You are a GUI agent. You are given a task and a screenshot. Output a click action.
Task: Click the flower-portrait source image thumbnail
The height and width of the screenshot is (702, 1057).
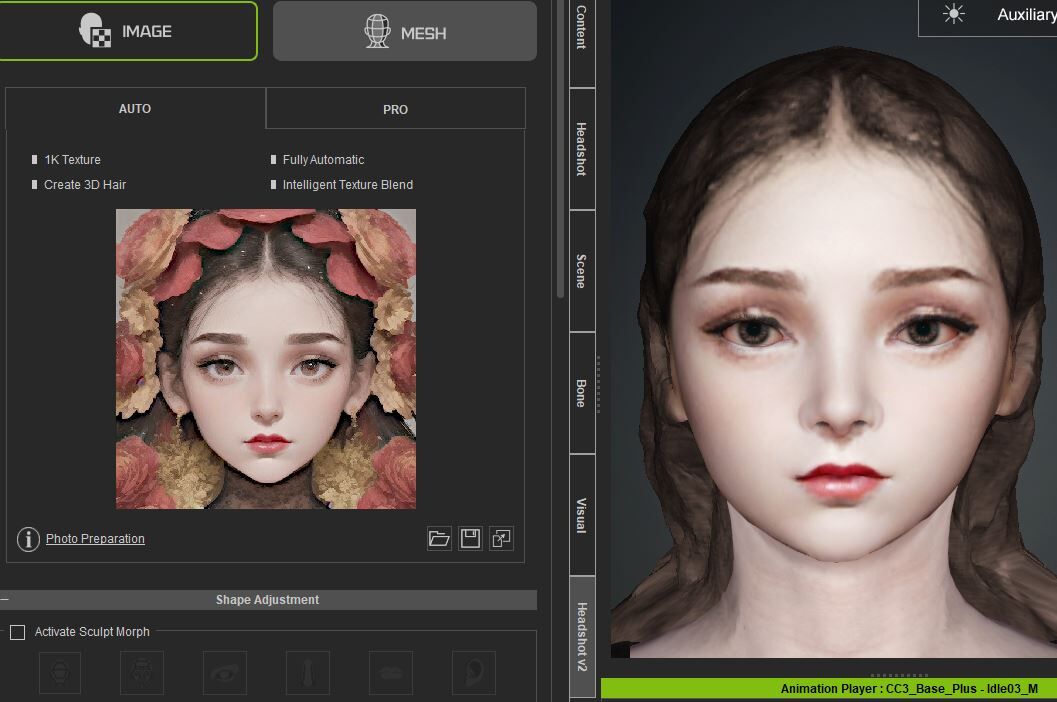(266, 359)
